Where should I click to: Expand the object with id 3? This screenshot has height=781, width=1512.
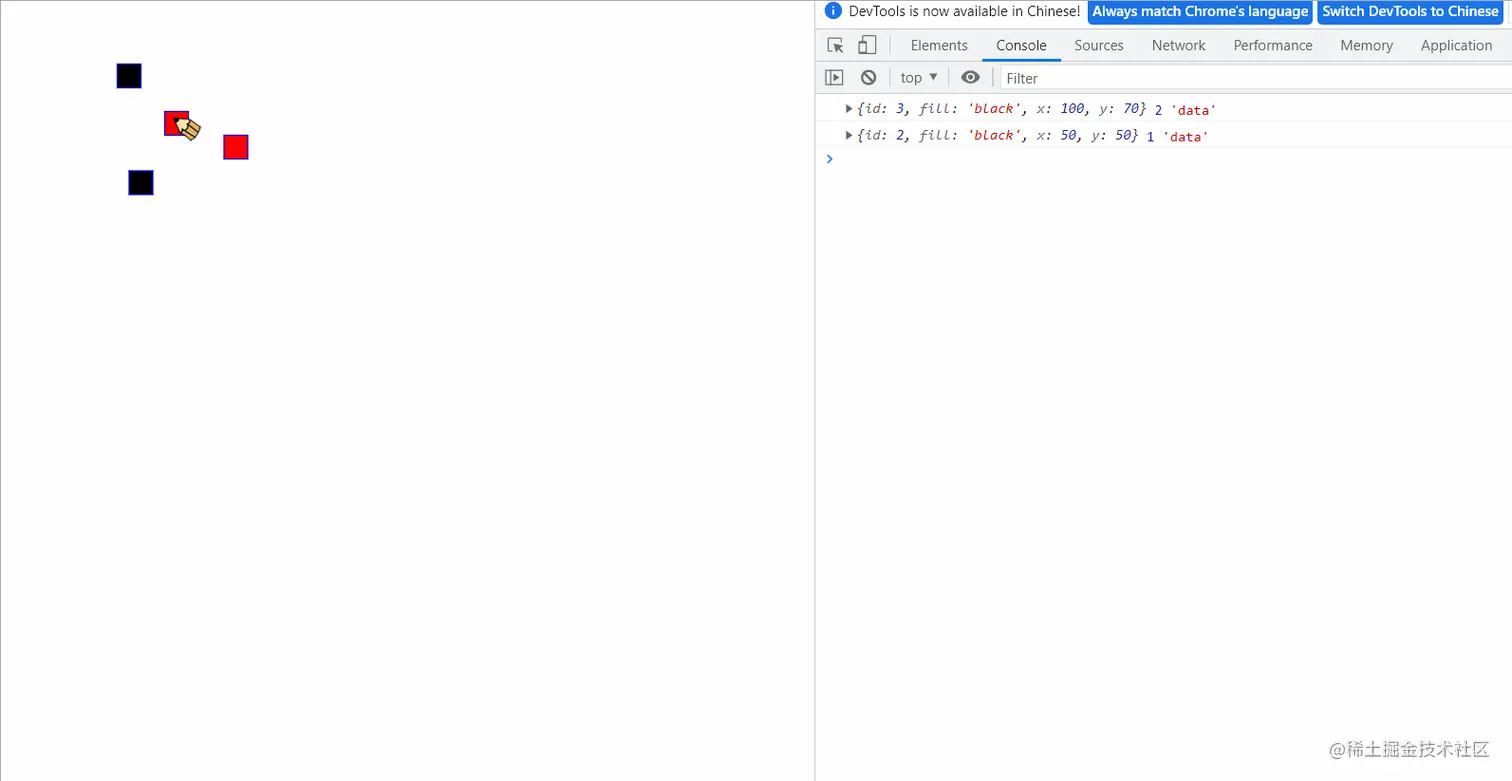coord(848,108)
